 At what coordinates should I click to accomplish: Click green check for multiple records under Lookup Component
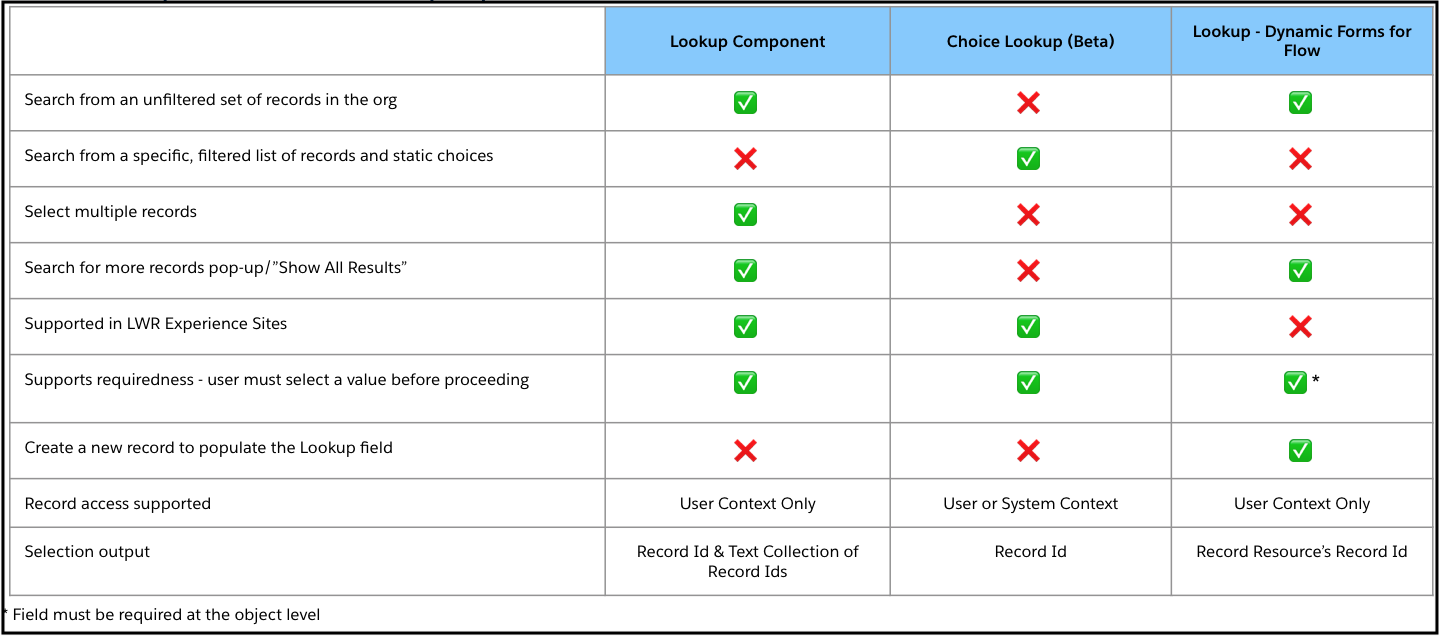coord(745,214)
